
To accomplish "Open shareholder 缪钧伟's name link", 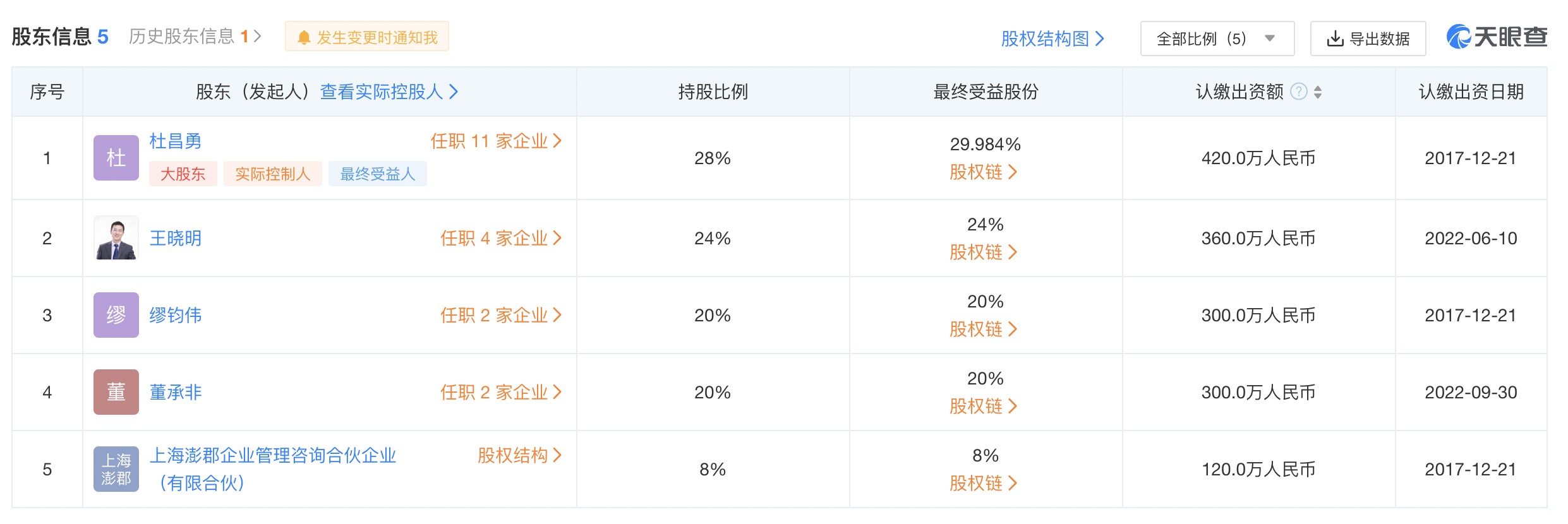I will 176,315.
